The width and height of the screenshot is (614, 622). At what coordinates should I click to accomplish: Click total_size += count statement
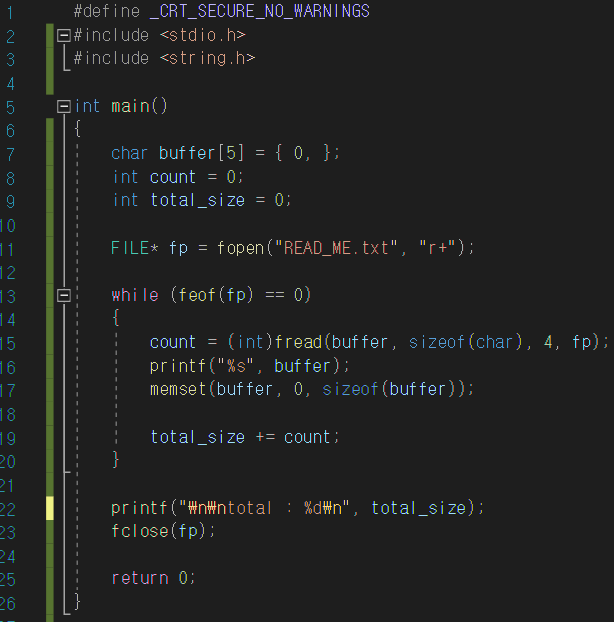(245, 437)
